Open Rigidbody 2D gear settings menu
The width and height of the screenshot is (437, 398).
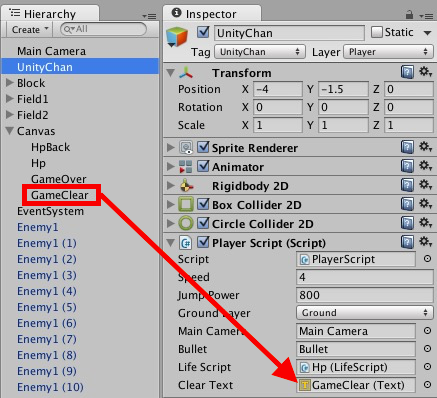click(x=425, y=185)
